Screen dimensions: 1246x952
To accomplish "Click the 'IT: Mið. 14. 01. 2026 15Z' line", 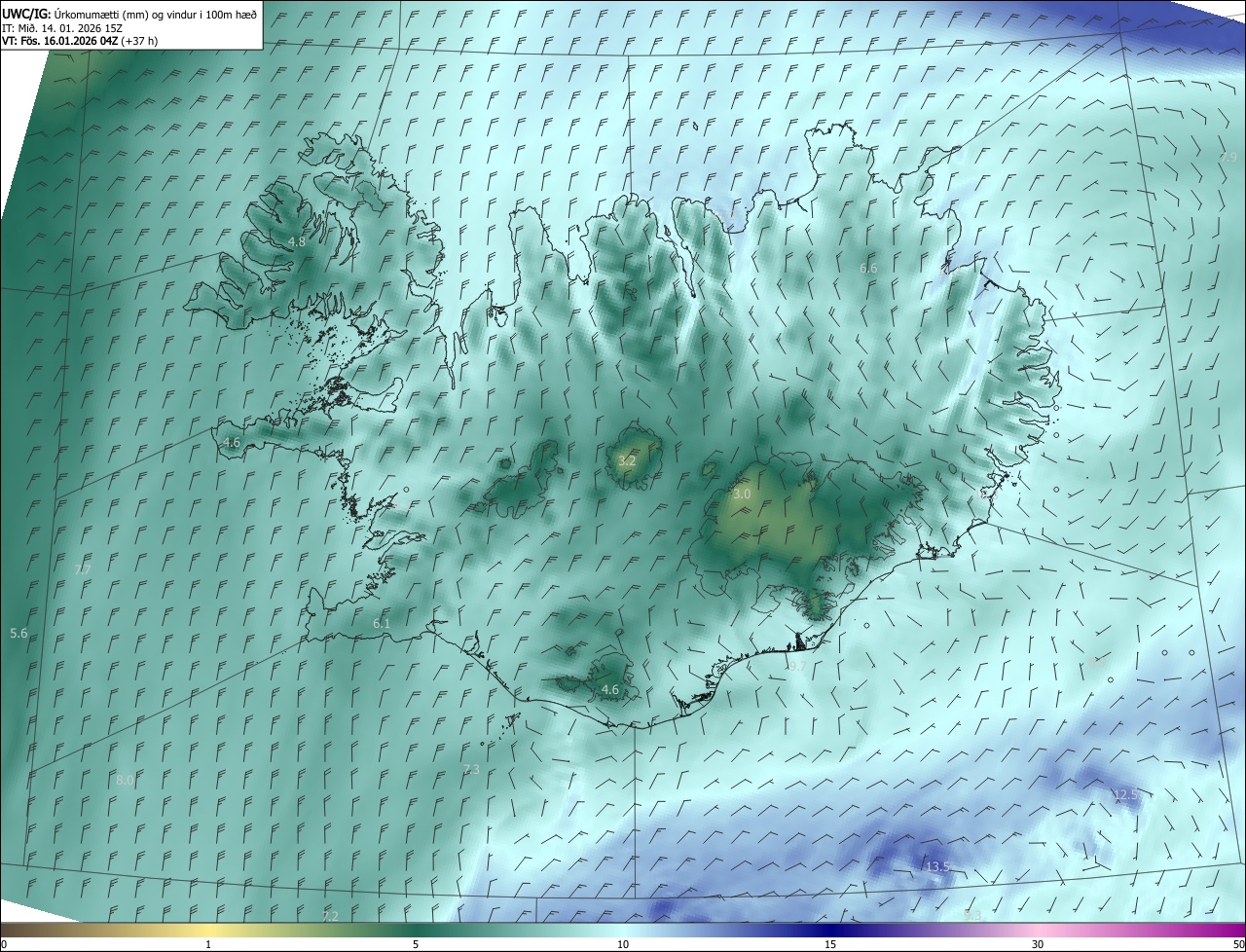I will tap(64, 27).
